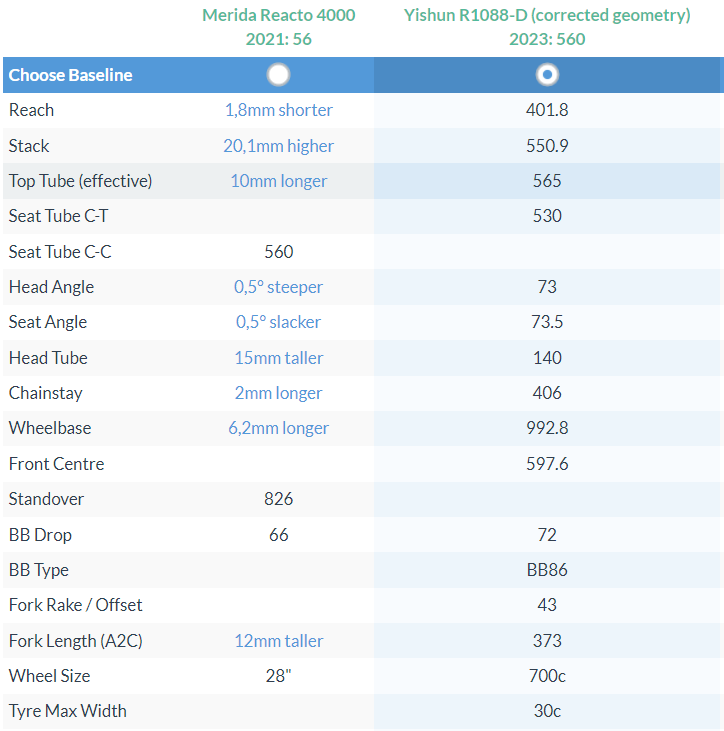Click the "0,5° steeper" head angle value
The height and width of the screenshot is (731, 724).
click(279, 287)
